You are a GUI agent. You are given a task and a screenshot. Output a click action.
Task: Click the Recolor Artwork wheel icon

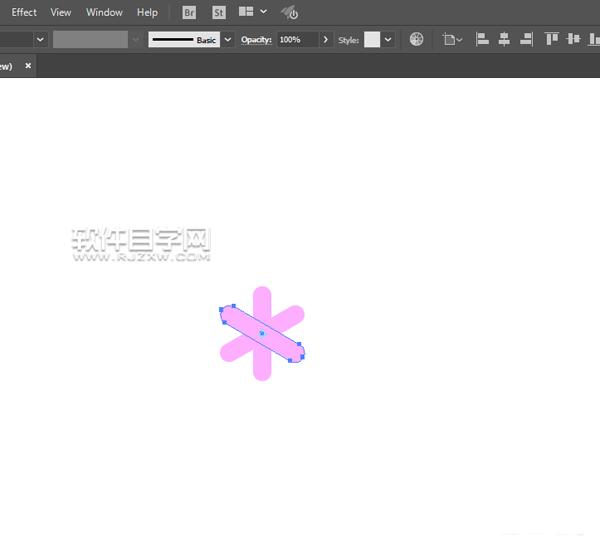pyautogui.click(x=417, y=40)
